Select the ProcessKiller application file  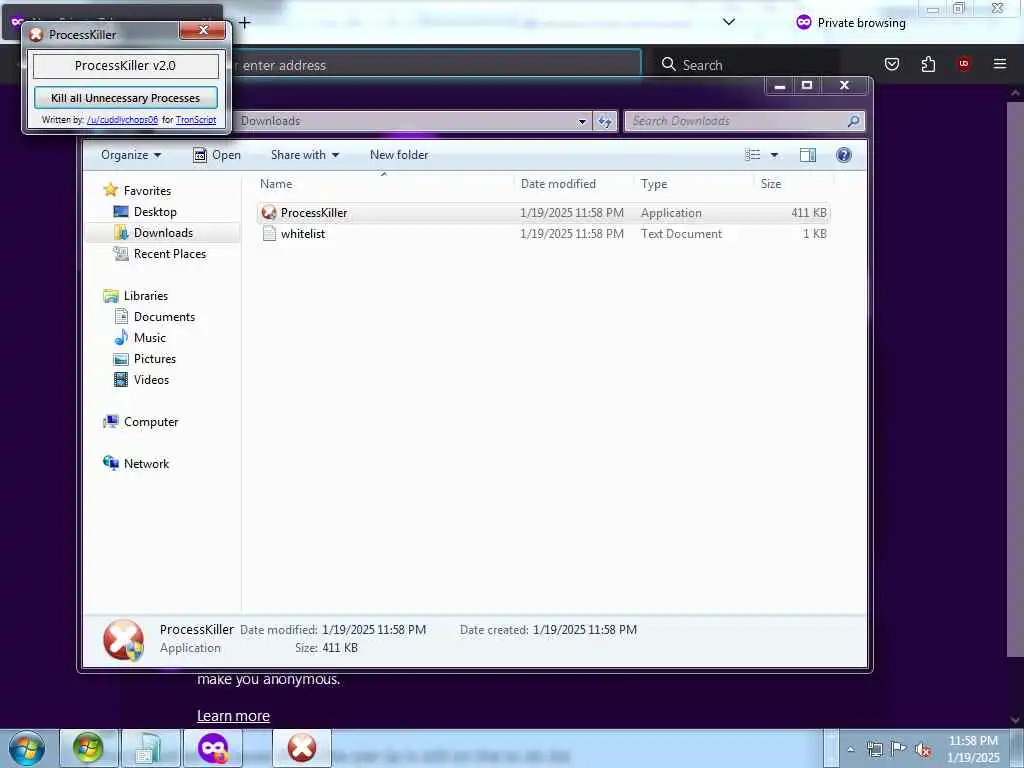point(543,213)
